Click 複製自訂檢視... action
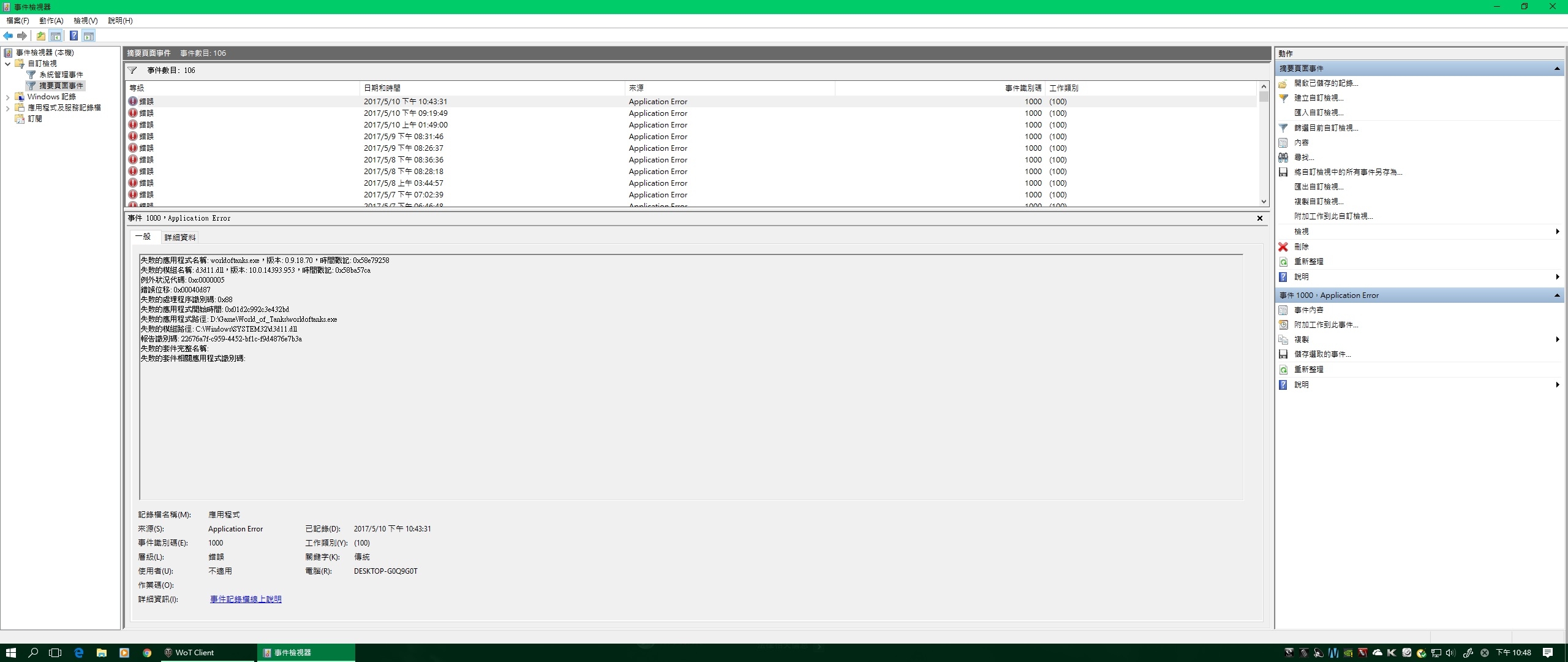This screenshot has height=662, width=1568. [x=1319, y=202]
